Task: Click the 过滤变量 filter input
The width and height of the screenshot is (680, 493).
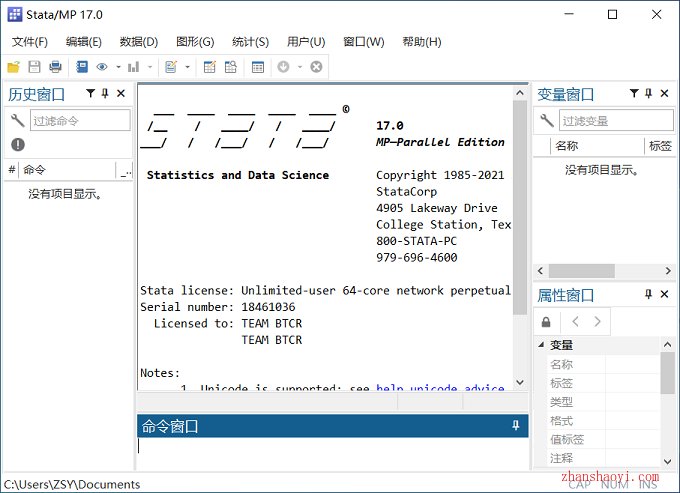Action: [616, 120]
